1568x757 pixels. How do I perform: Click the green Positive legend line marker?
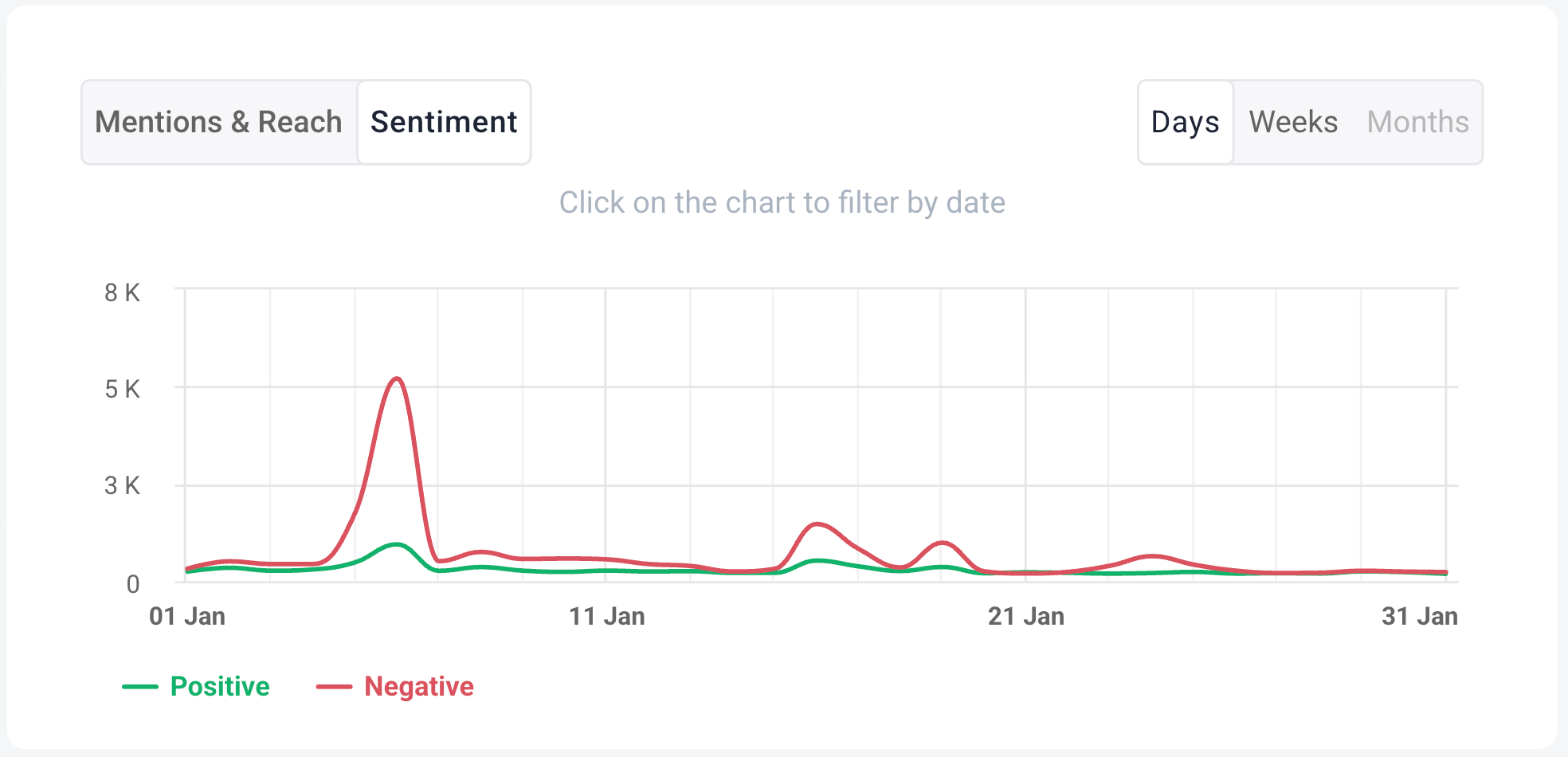point(140,687)
